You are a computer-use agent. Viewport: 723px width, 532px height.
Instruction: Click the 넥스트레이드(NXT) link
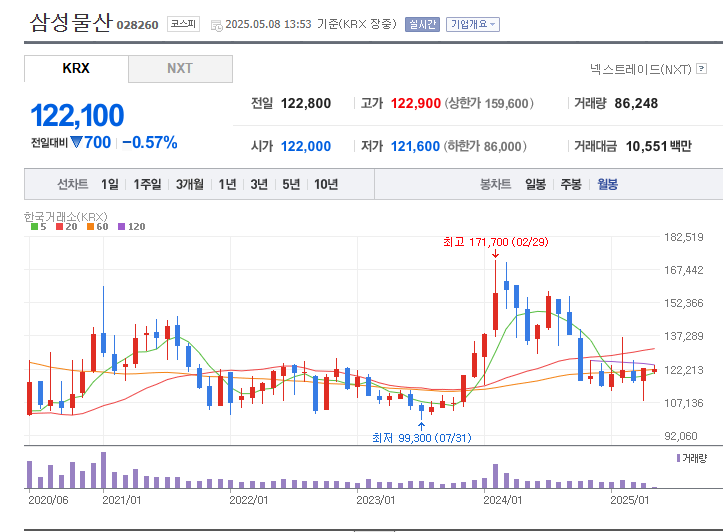pyautogui.click(x=640, y=69)
